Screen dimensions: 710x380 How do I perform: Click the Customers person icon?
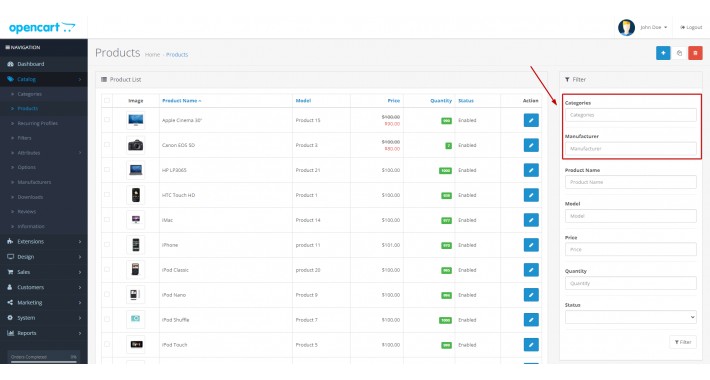click(x=10, y=287)
